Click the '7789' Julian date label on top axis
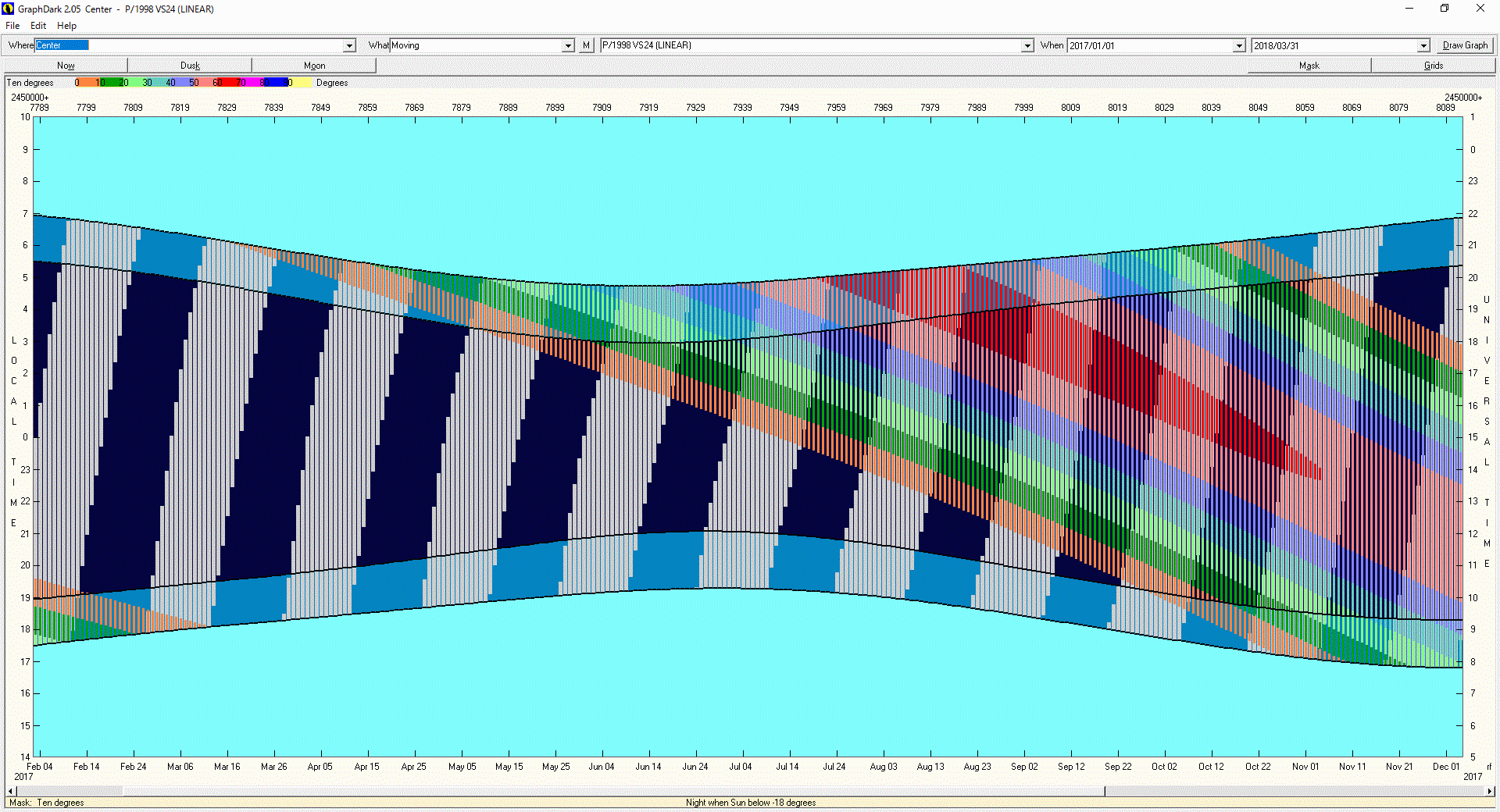This screenshot has height=812, width=1500. (x=39, y=108)
